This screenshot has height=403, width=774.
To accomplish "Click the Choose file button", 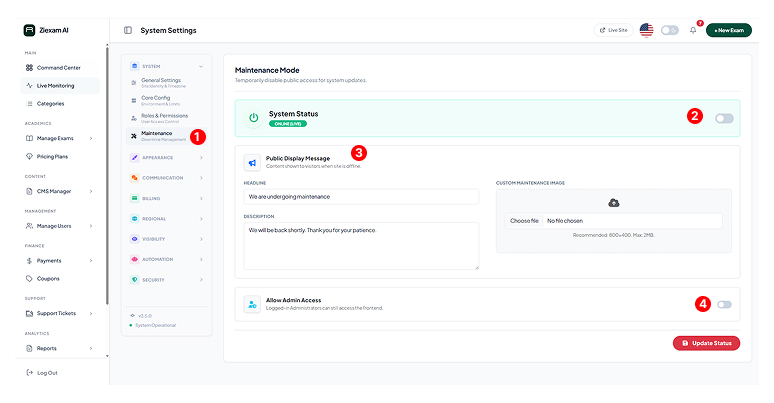I will [x=524, y=220].
